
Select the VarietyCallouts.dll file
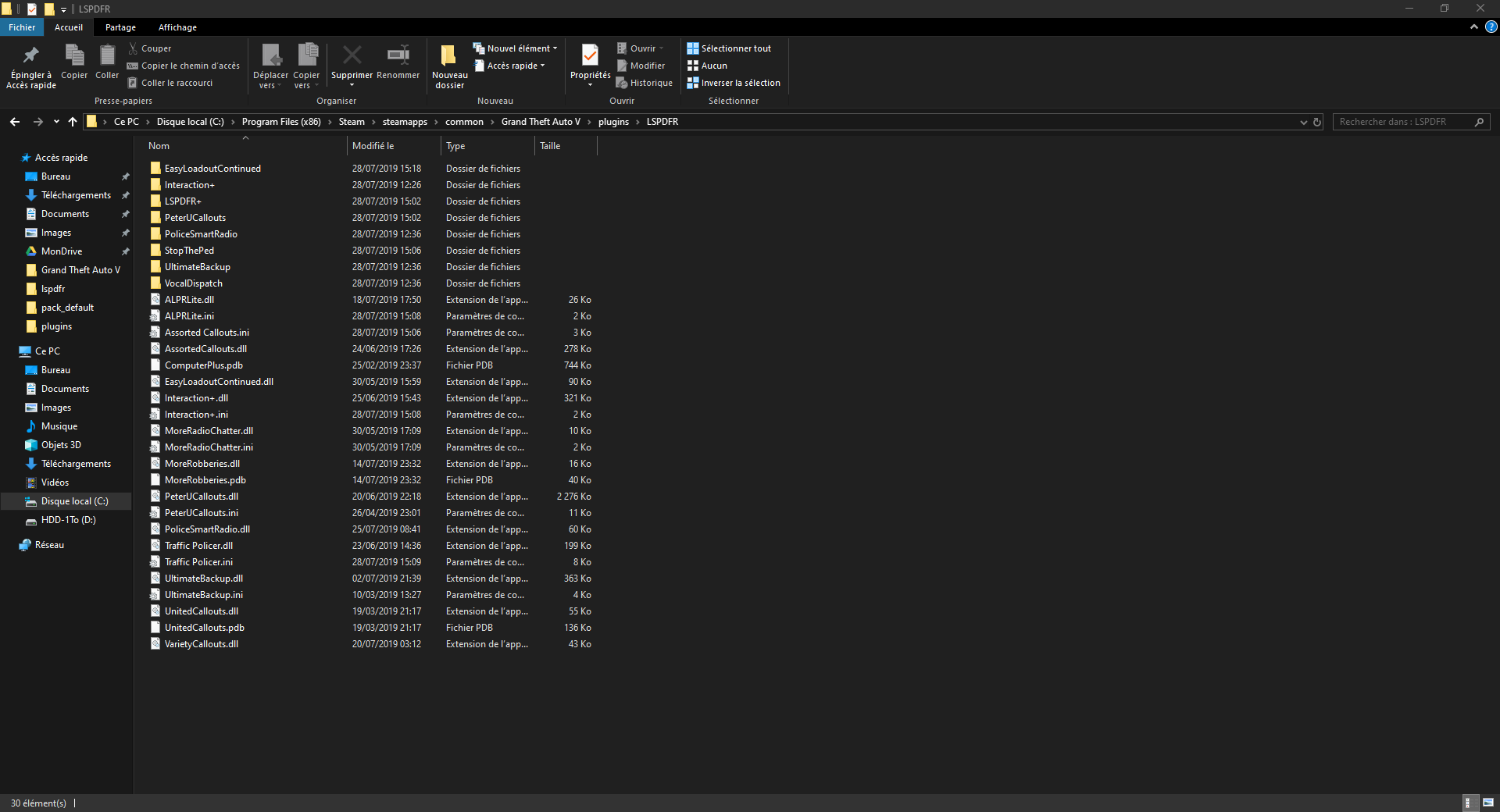[x=202, y=644]
